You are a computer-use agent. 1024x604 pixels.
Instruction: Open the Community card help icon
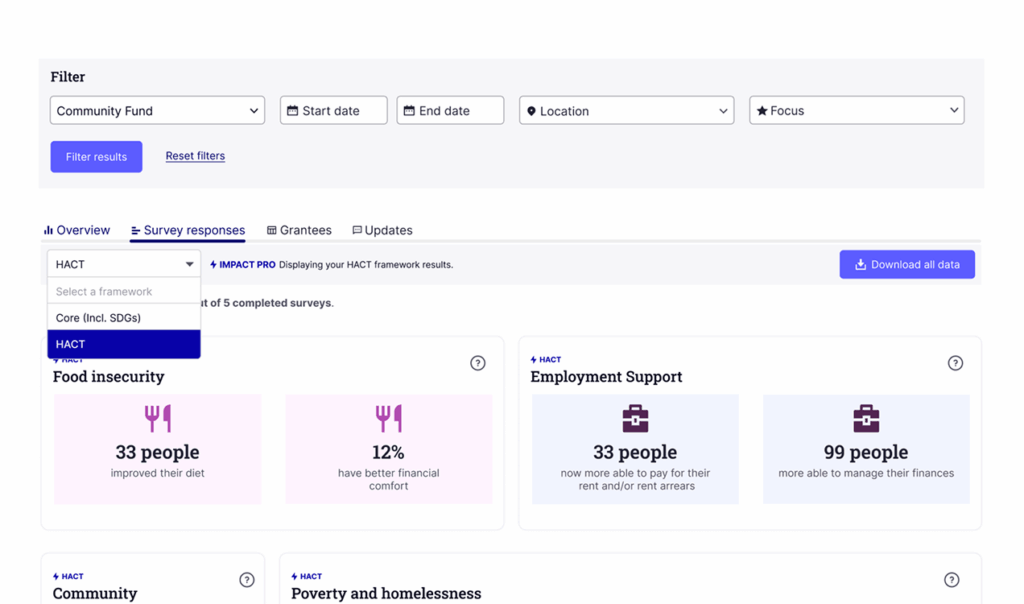(246, 580)
